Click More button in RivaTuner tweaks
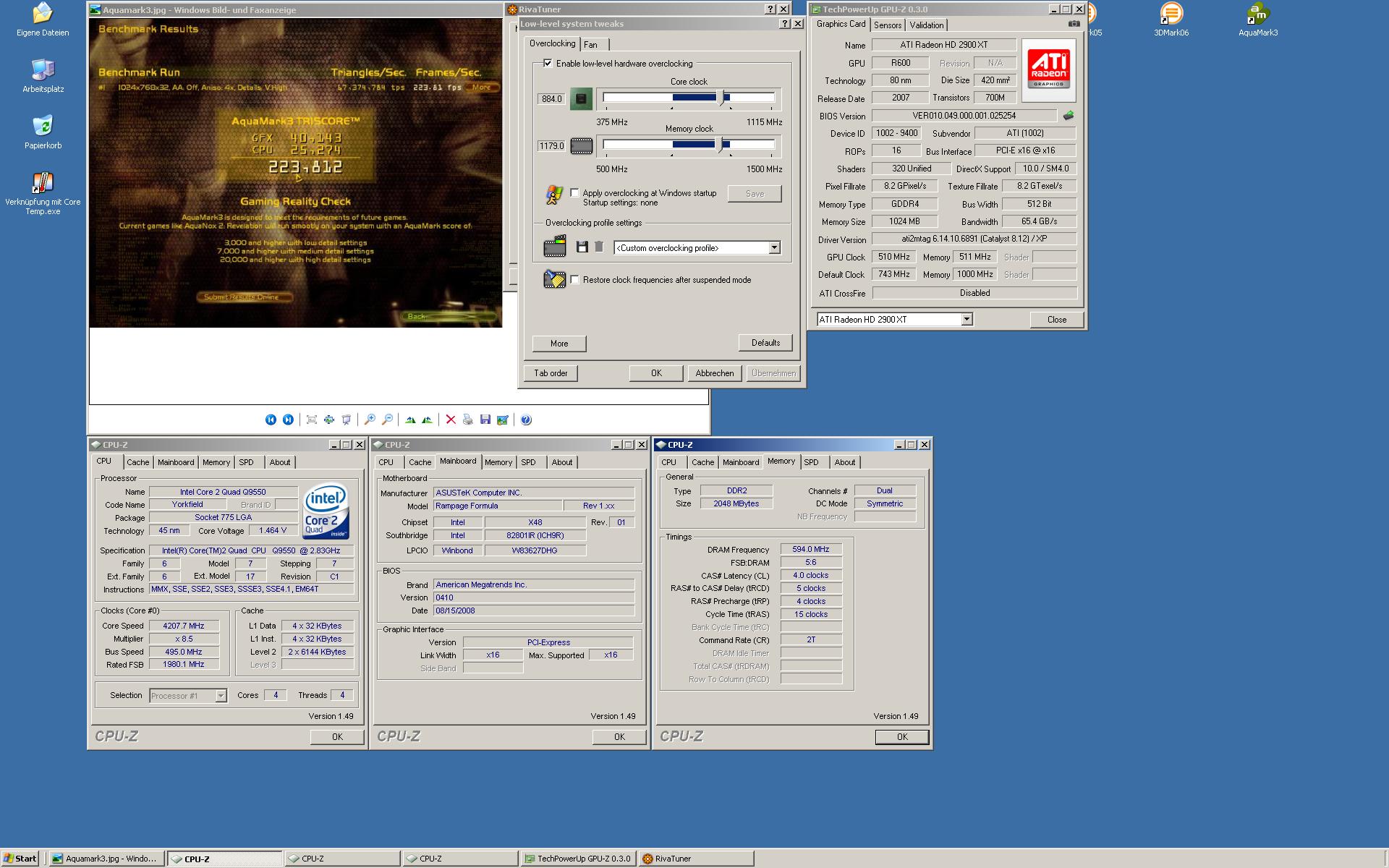This screenshot has width=1389, height=868. click(x=559, y=344)
